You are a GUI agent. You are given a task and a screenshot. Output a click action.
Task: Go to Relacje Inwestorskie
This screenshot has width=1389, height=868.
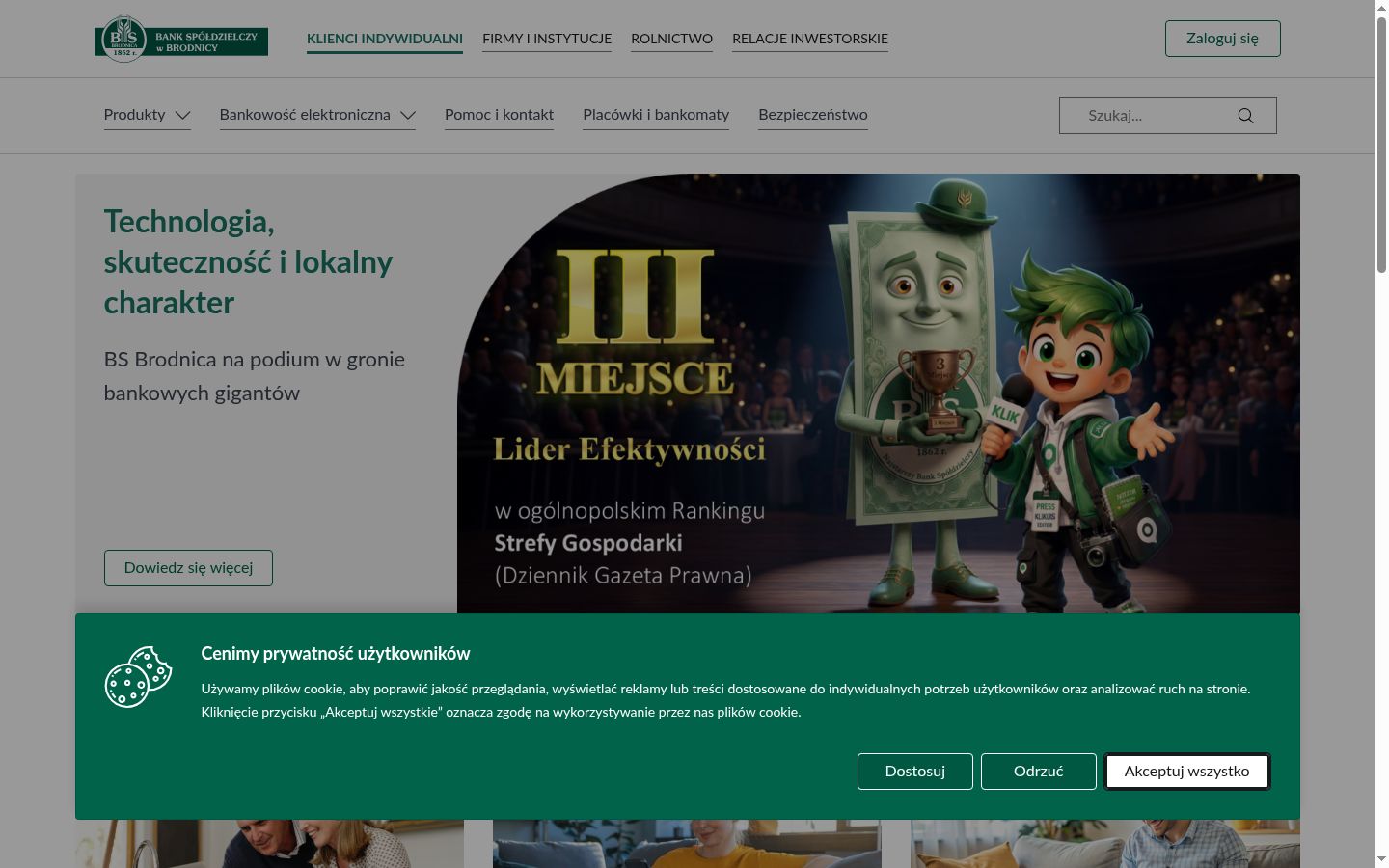point(810,39)
